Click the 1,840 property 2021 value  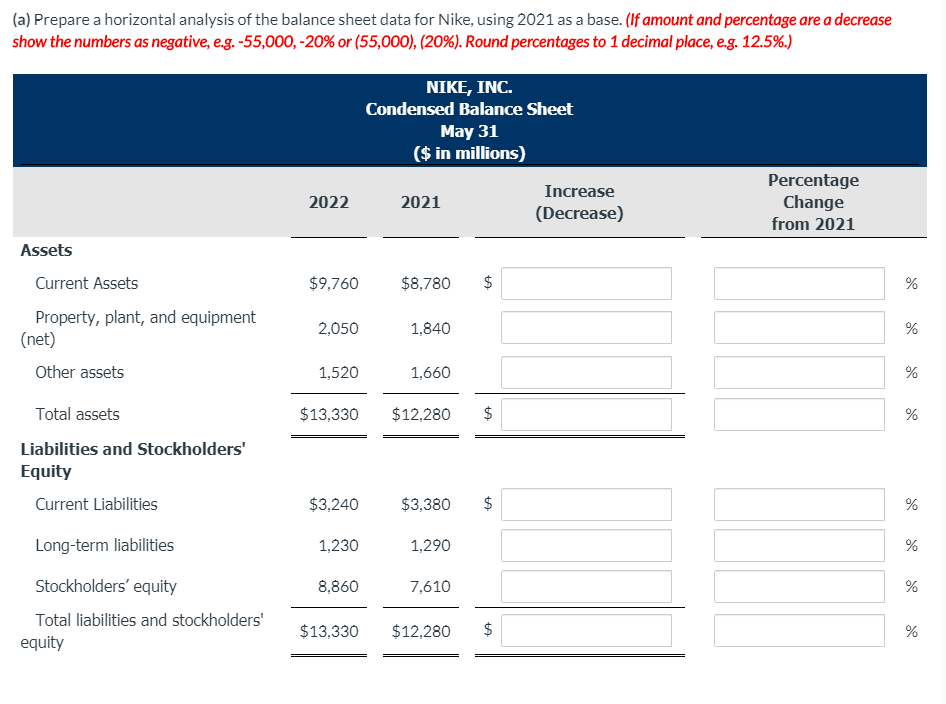pos(430,329)
